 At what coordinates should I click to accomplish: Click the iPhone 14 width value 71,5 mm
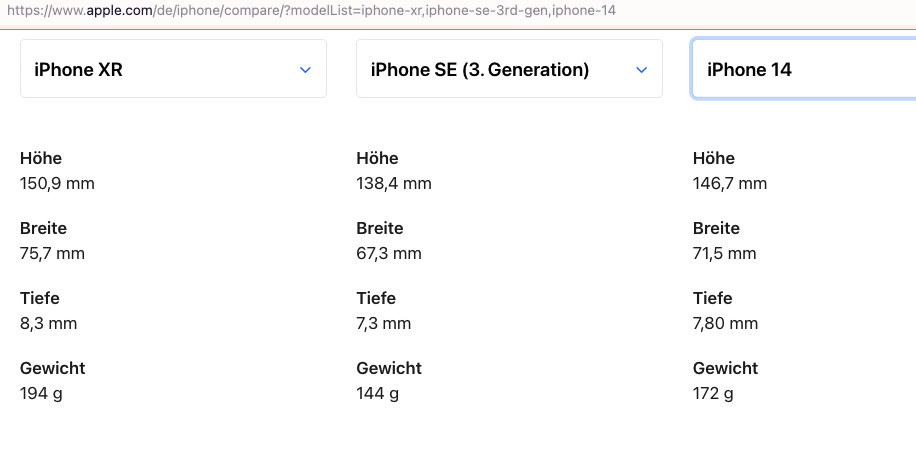point(725,254)
